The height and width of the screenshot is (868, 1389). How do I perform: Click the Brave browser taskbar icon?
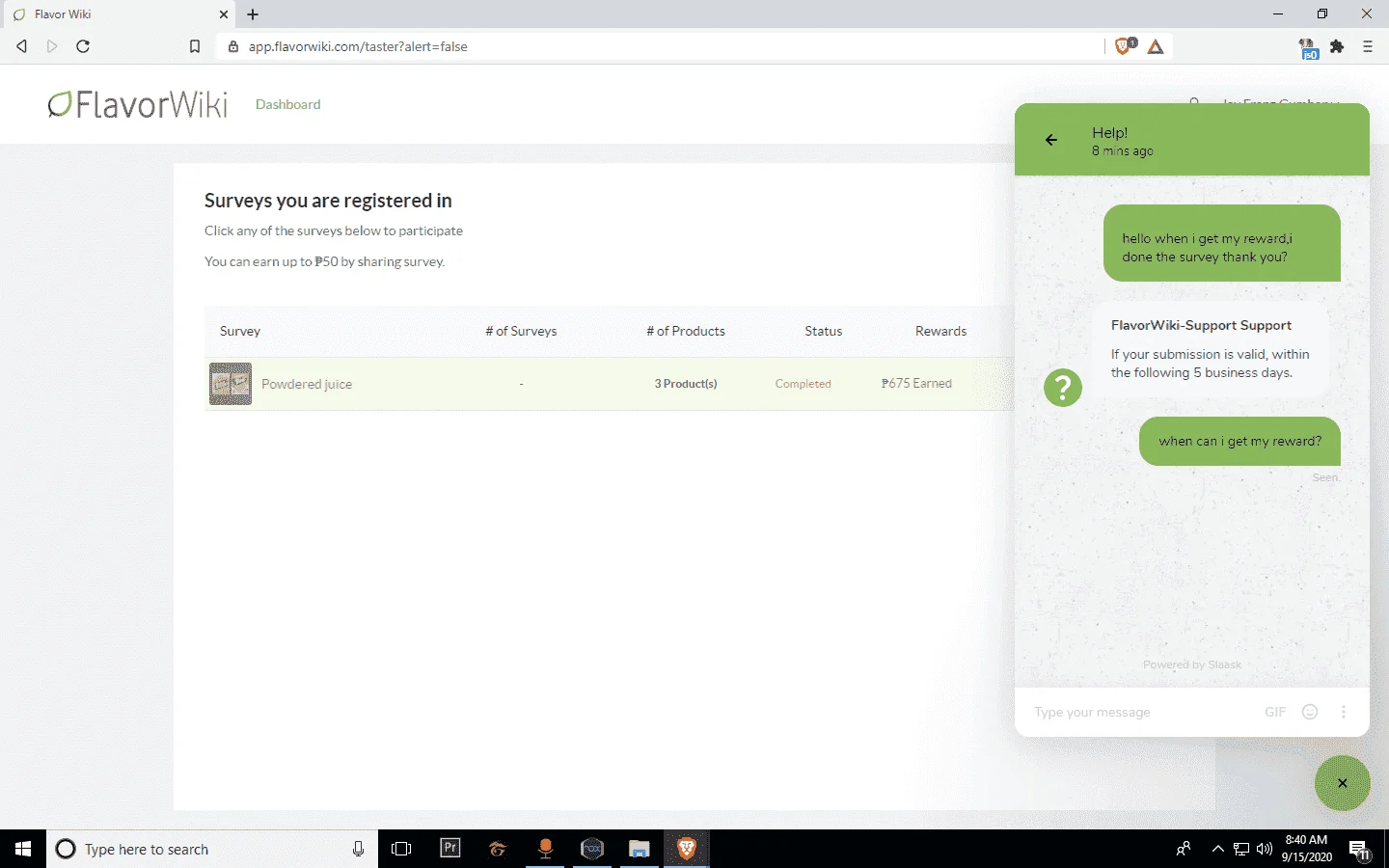pos(687,849)
